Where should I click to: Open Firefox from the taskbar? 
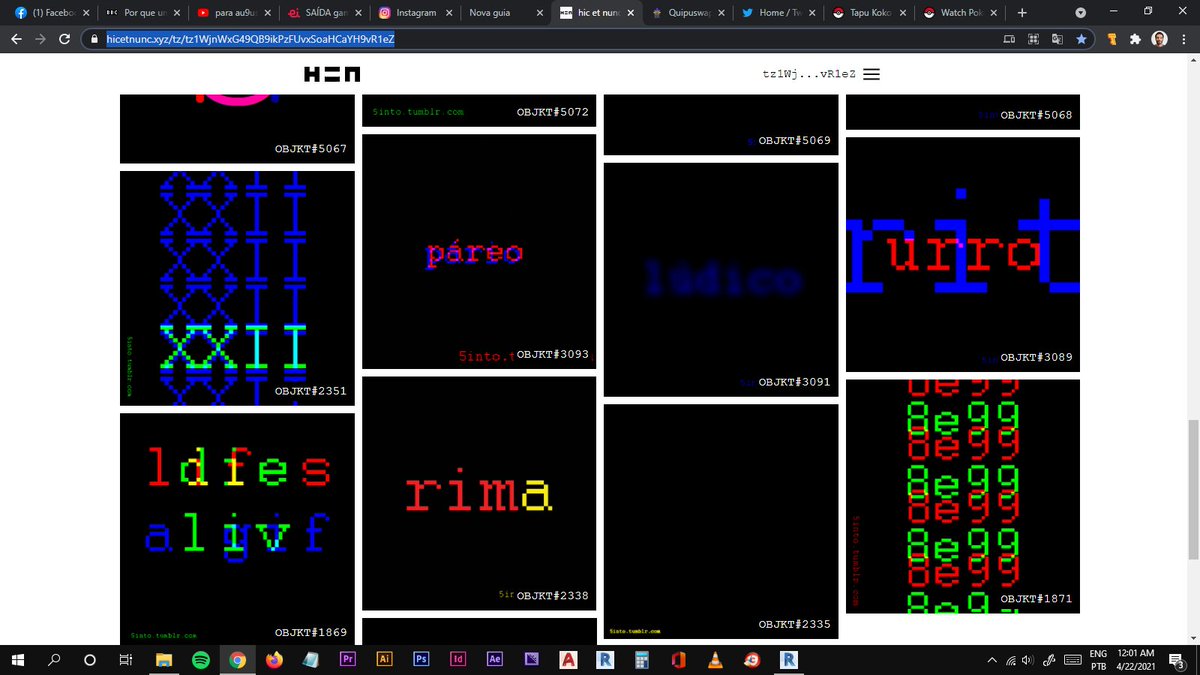coord(274,660)
